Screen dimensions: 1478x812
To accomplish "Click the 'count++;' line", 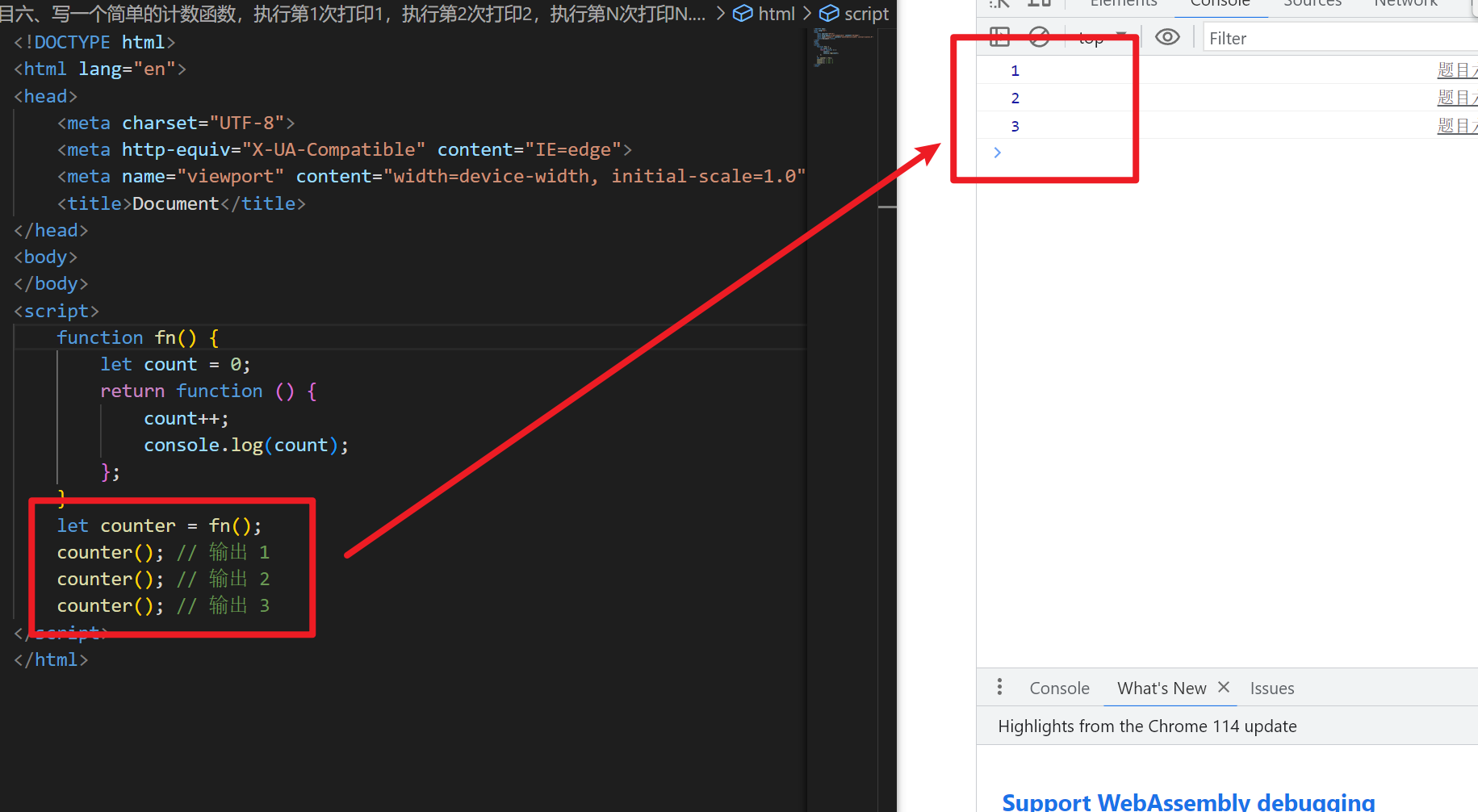I will coord(186,418).
